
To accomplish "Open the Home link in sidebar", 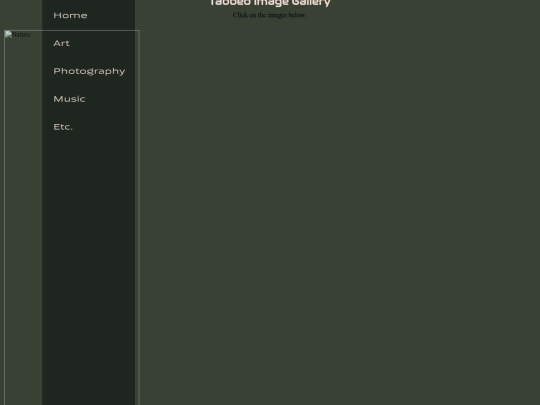I will 70,15.
